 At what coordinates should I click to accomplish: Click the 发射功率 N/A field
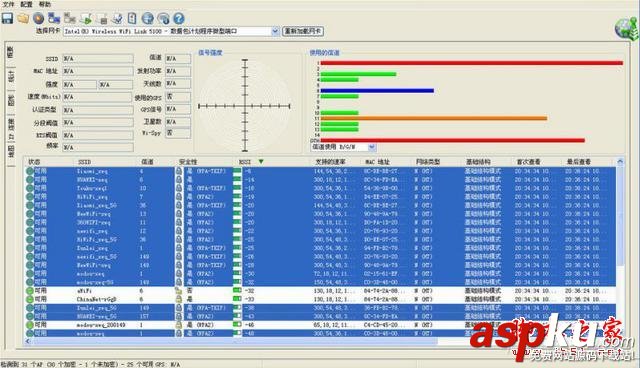(178, 71)
